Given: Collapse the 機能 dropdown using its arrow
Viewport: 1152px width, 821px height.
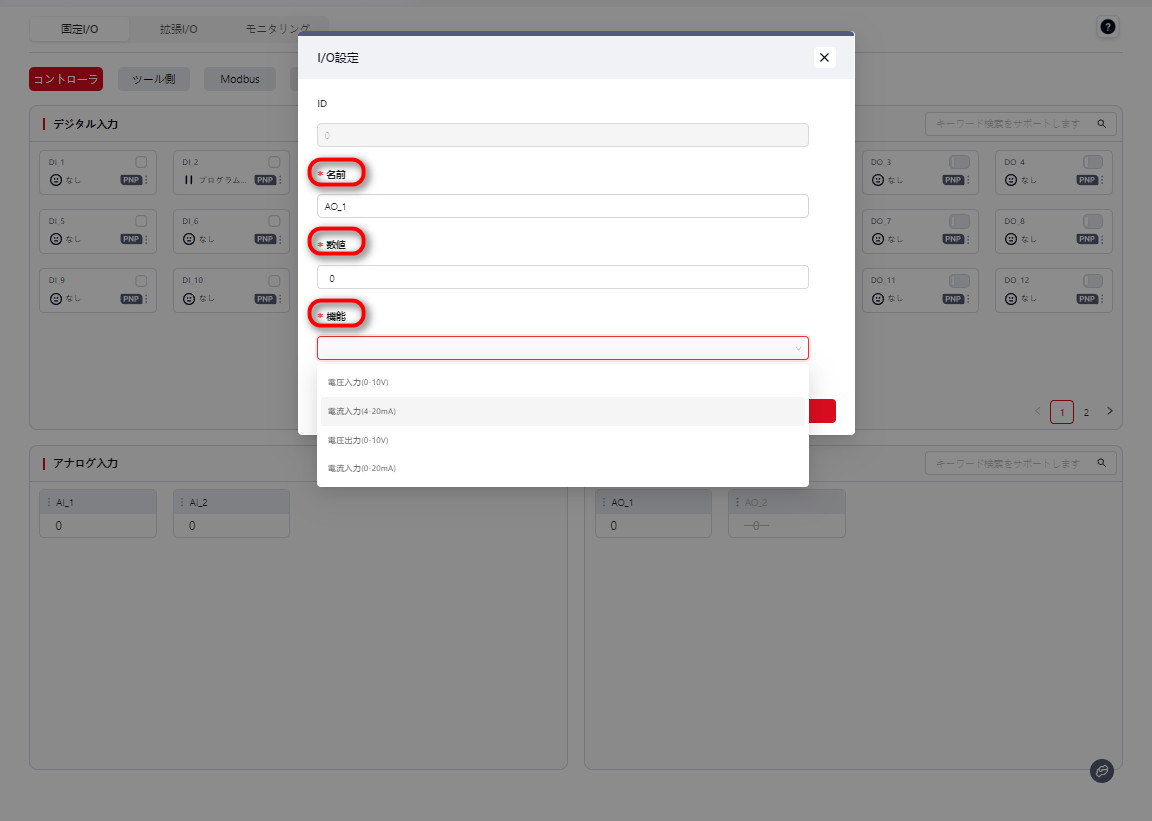Looking at the screenshot, I should tap(797, 348).
